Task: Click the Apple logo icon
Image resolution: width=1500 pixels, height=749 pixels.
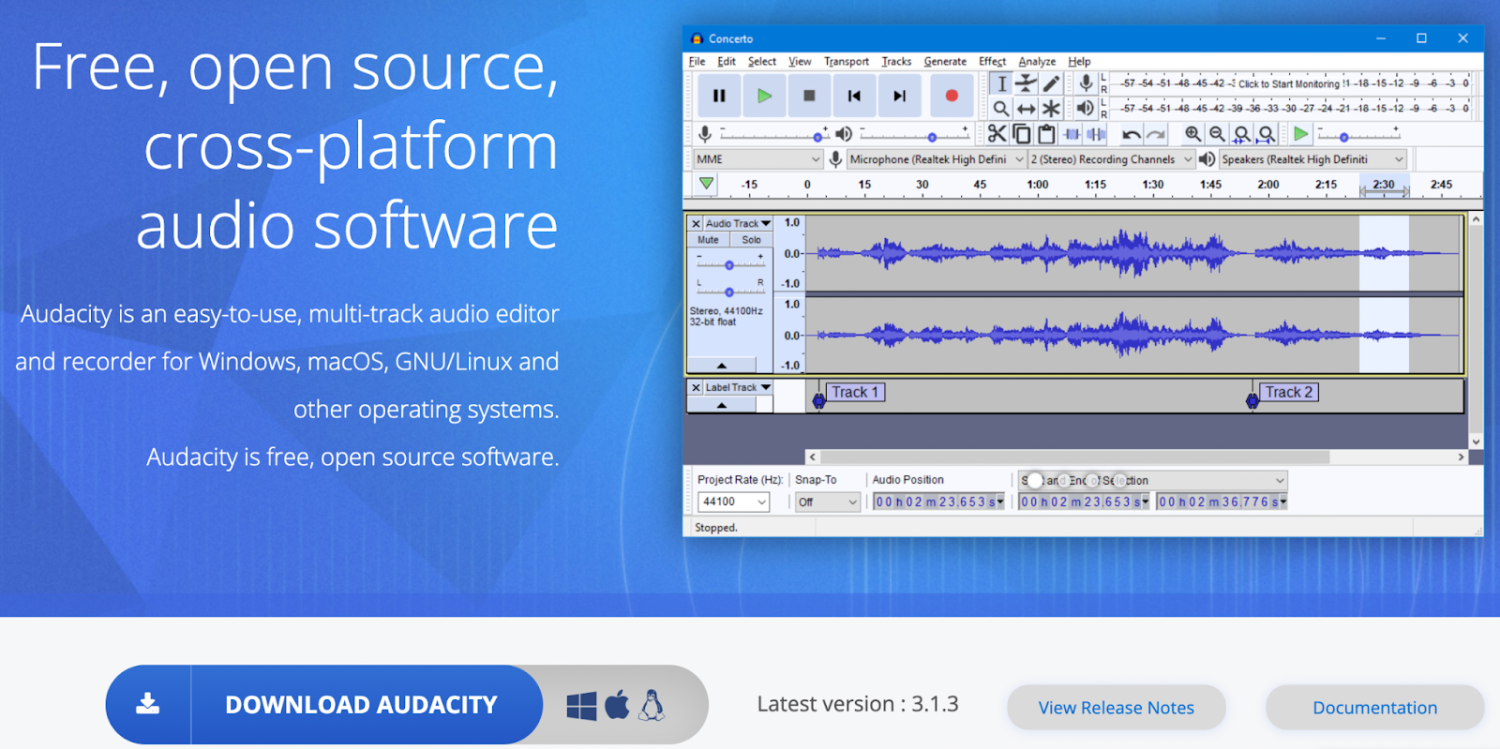Action: pyautogui.click(x=617, y=705)
